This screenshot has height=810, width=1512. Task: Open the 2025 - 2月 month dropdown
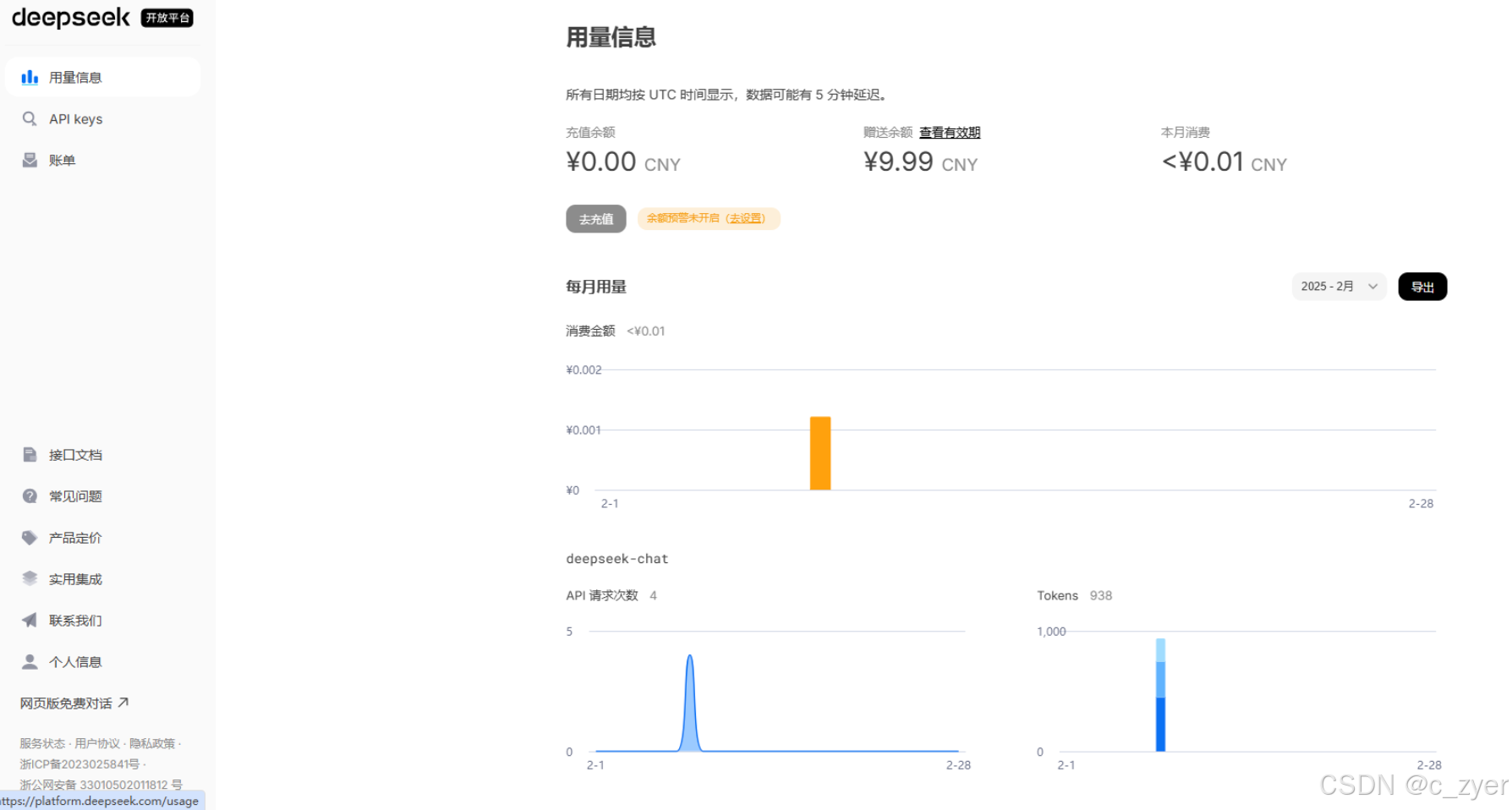(1339, 287)
